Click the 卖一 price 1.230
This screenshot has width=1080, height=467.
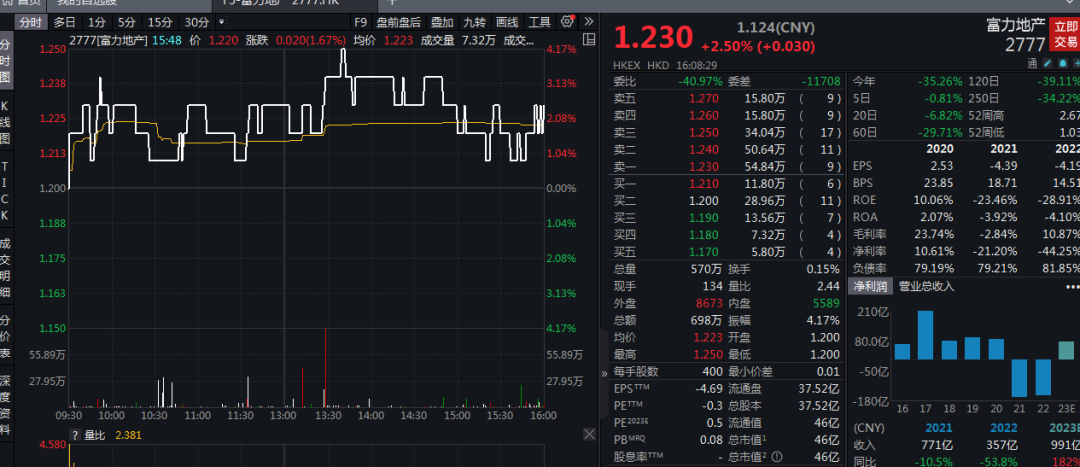click(x=704, y=166)
